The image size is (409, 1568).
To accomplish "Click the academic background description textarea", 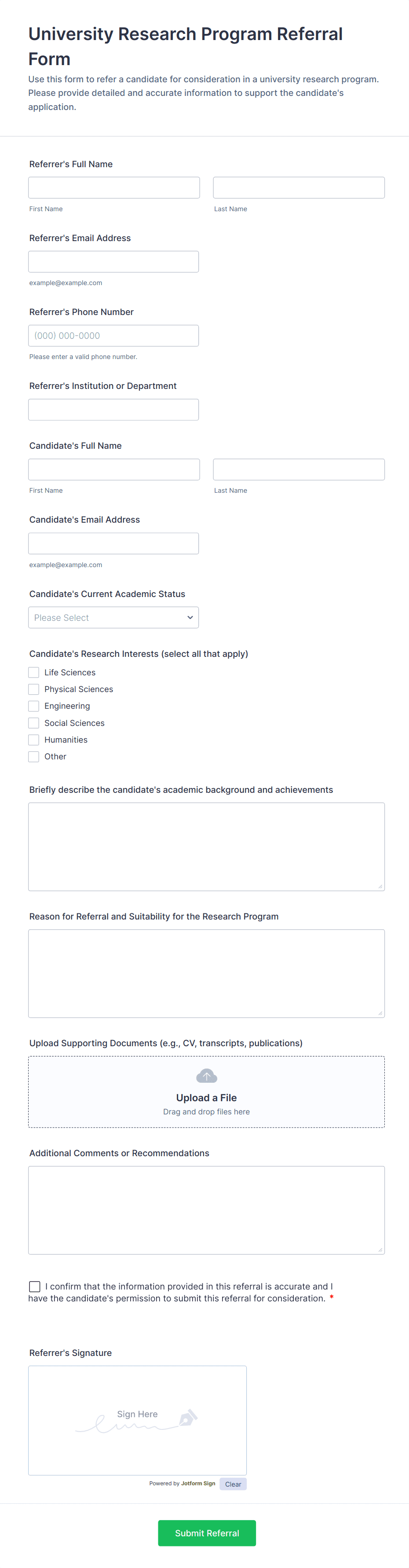I will [x=206, y=846].
